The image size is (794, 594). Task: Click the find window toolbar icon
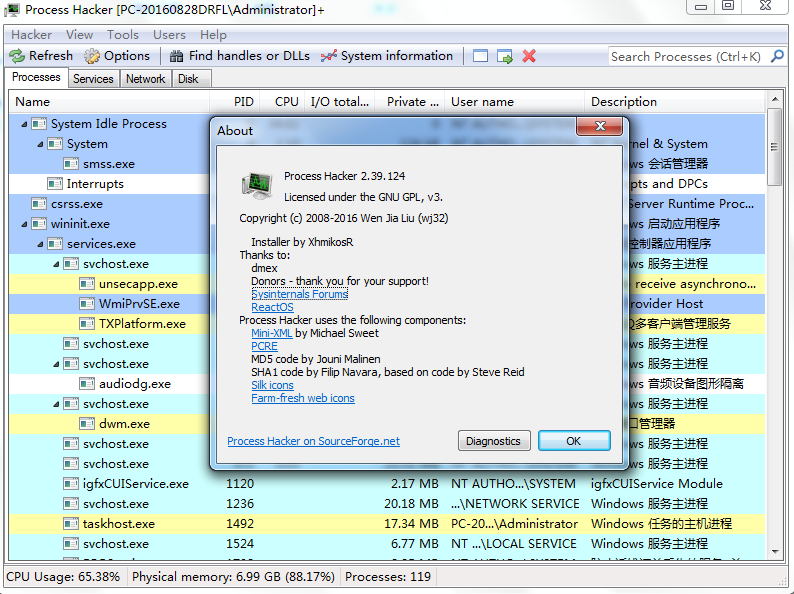click(480, 56)
